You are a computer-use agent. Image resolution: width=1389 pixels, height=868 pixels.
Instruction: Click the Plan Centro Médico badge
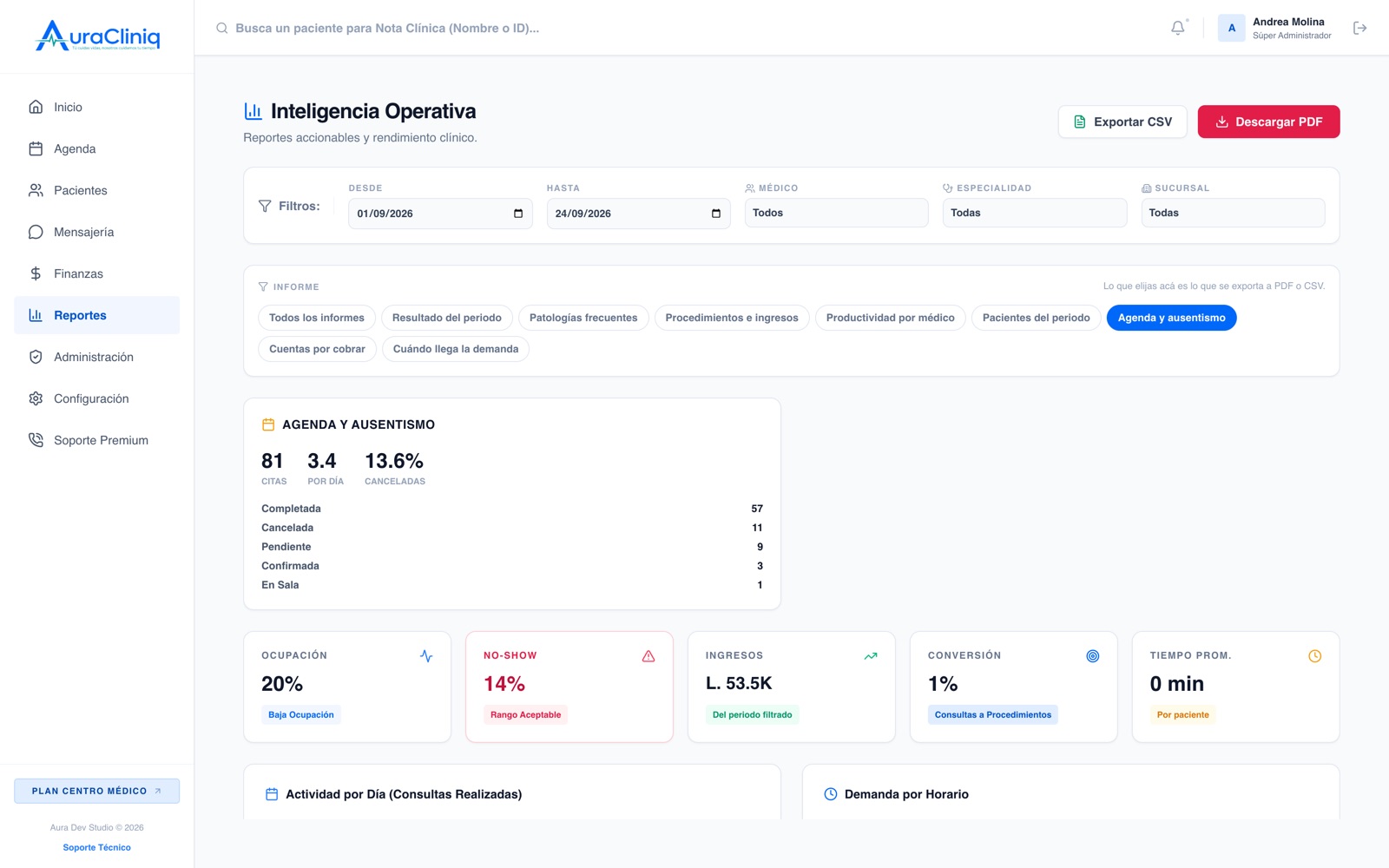[97, 791]
